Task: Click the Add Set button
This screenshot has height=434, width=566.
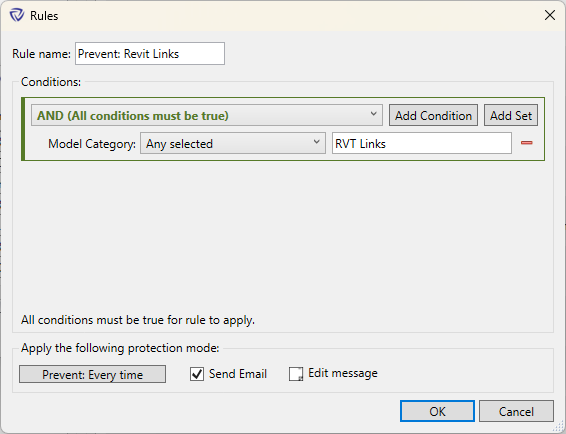Action: (511, 116)
